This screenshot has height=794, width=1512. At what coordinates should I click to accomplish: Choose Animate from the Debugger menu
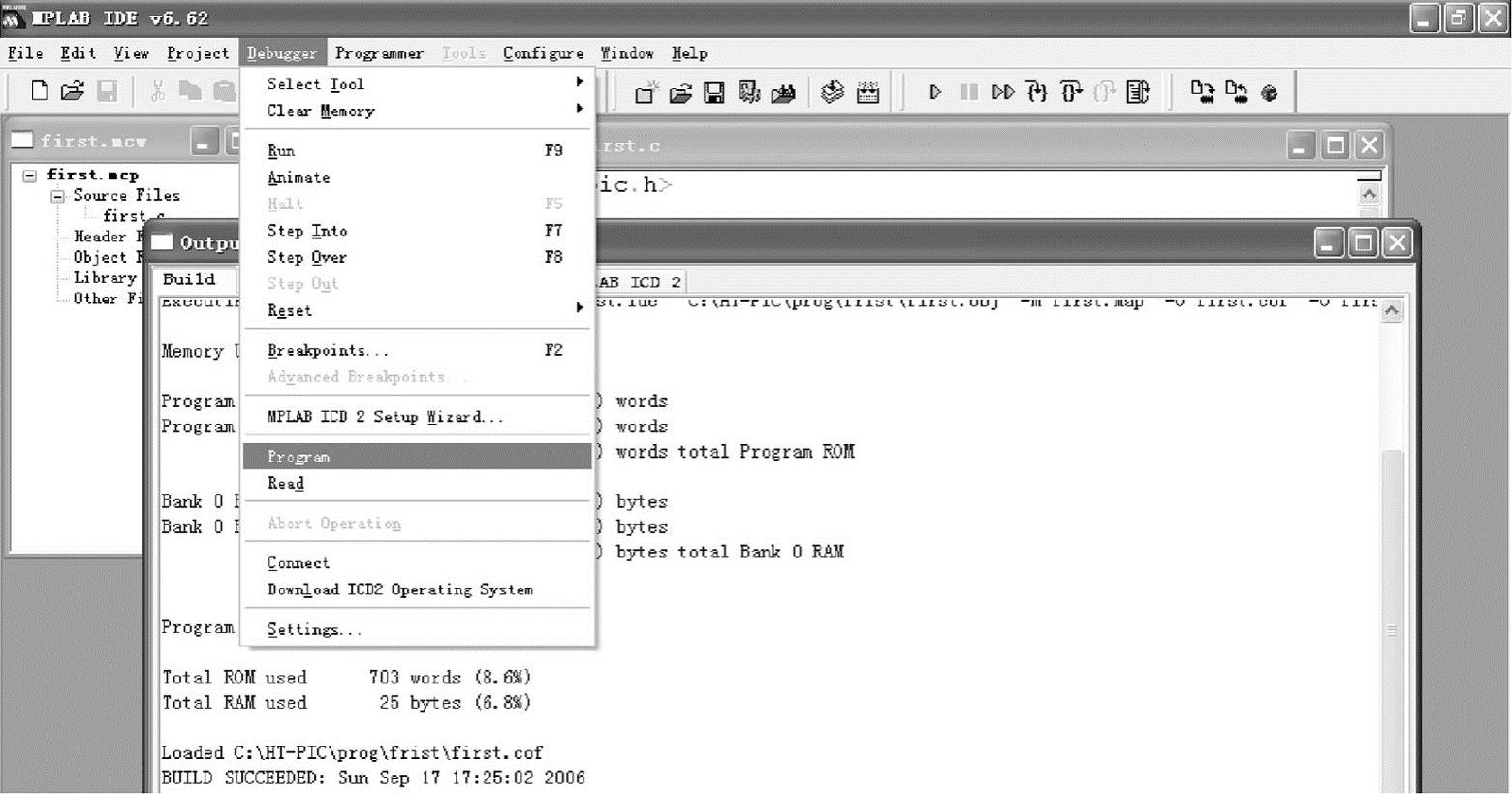click(418, 177)
